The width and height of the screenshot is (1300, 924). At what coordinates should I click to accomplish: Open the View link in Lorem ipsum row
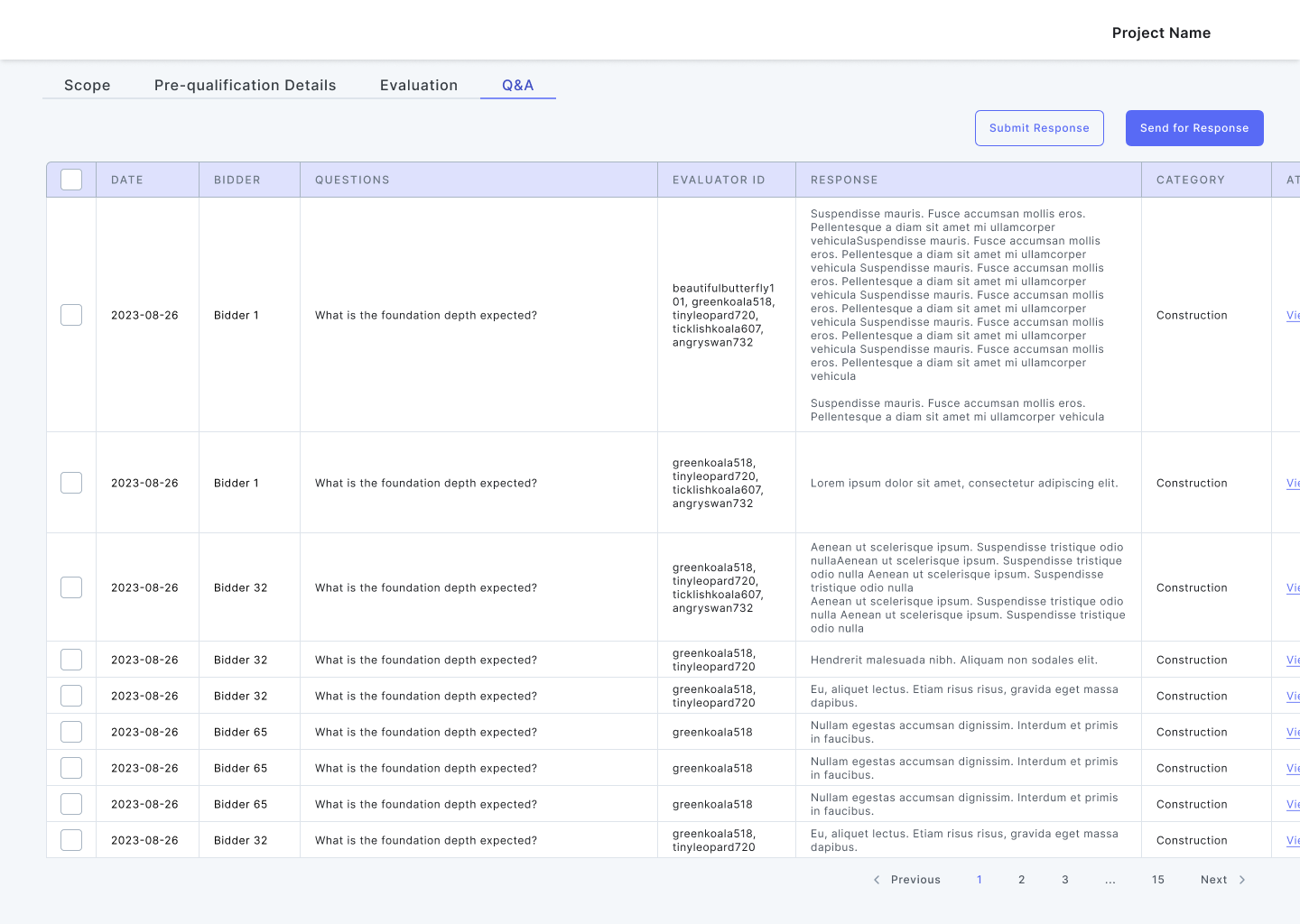click(1293, 483)
